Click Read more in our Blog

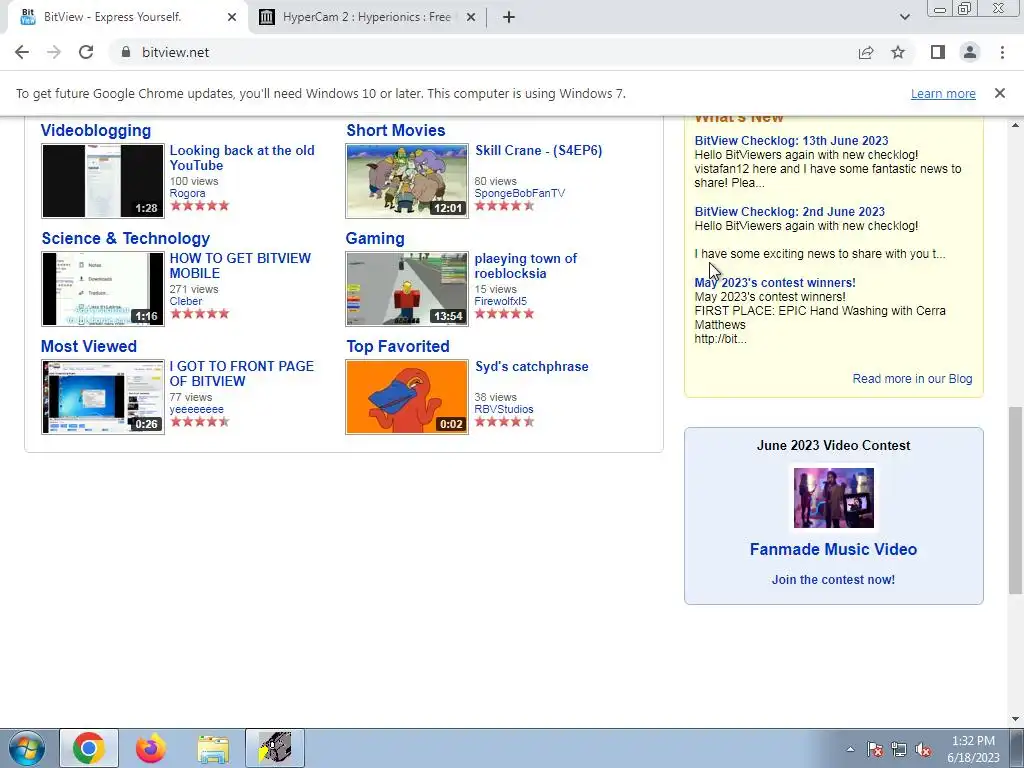click(x=912, y=379)
